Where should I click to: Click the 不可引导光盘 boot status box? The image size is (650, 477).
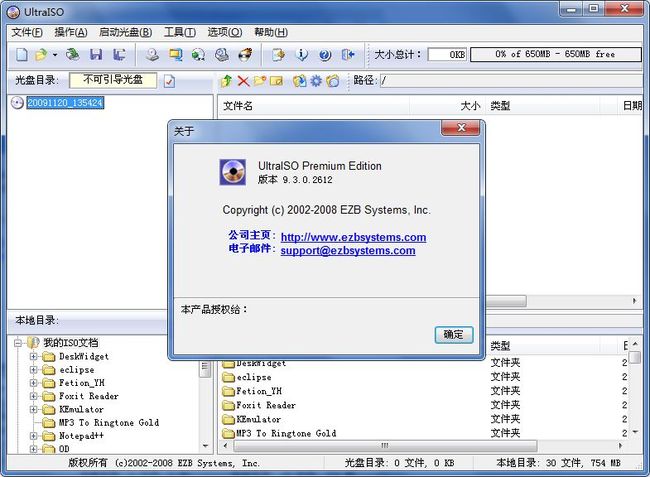[113, 80]
